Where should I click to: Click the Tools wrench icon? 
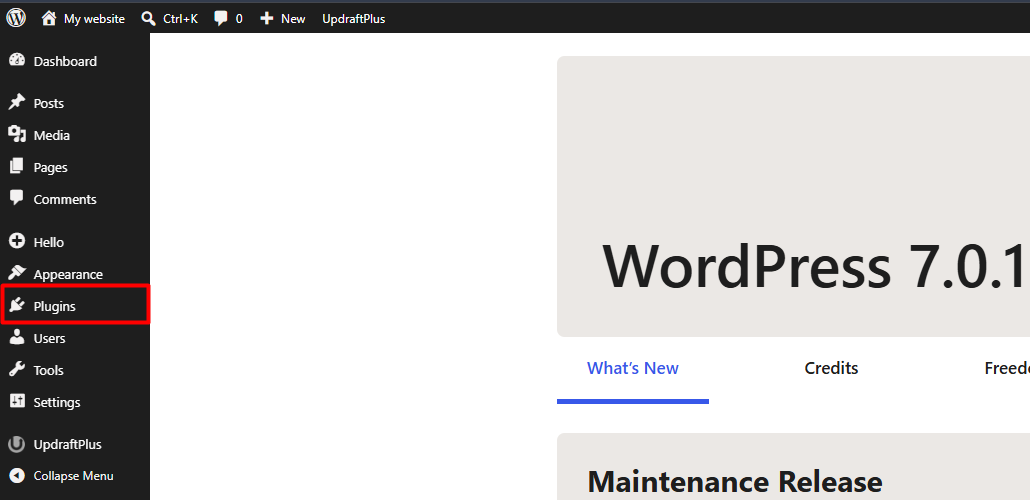tap(16, 369)
